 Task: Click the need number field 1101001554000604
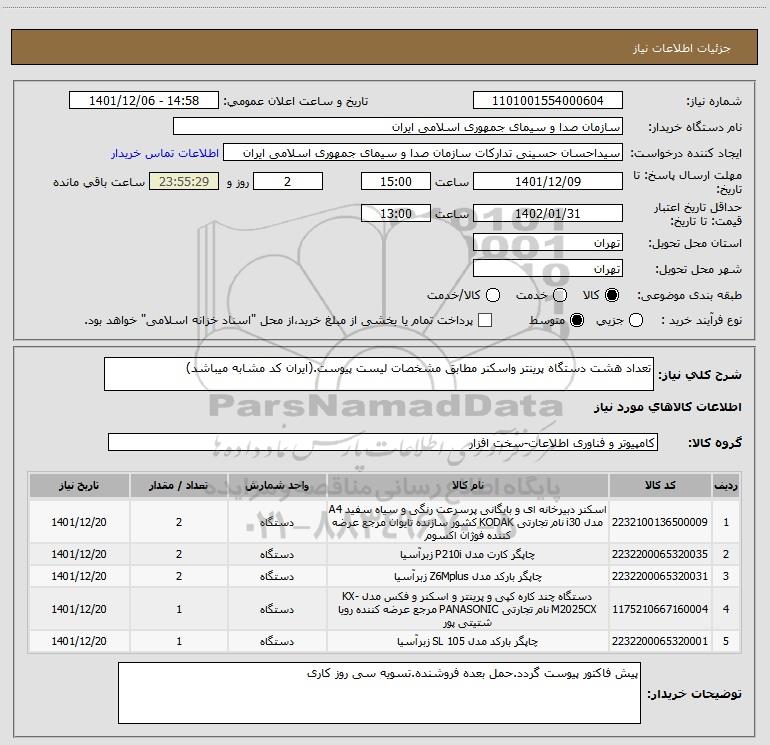pyautogui.click(x=548, y=101)
